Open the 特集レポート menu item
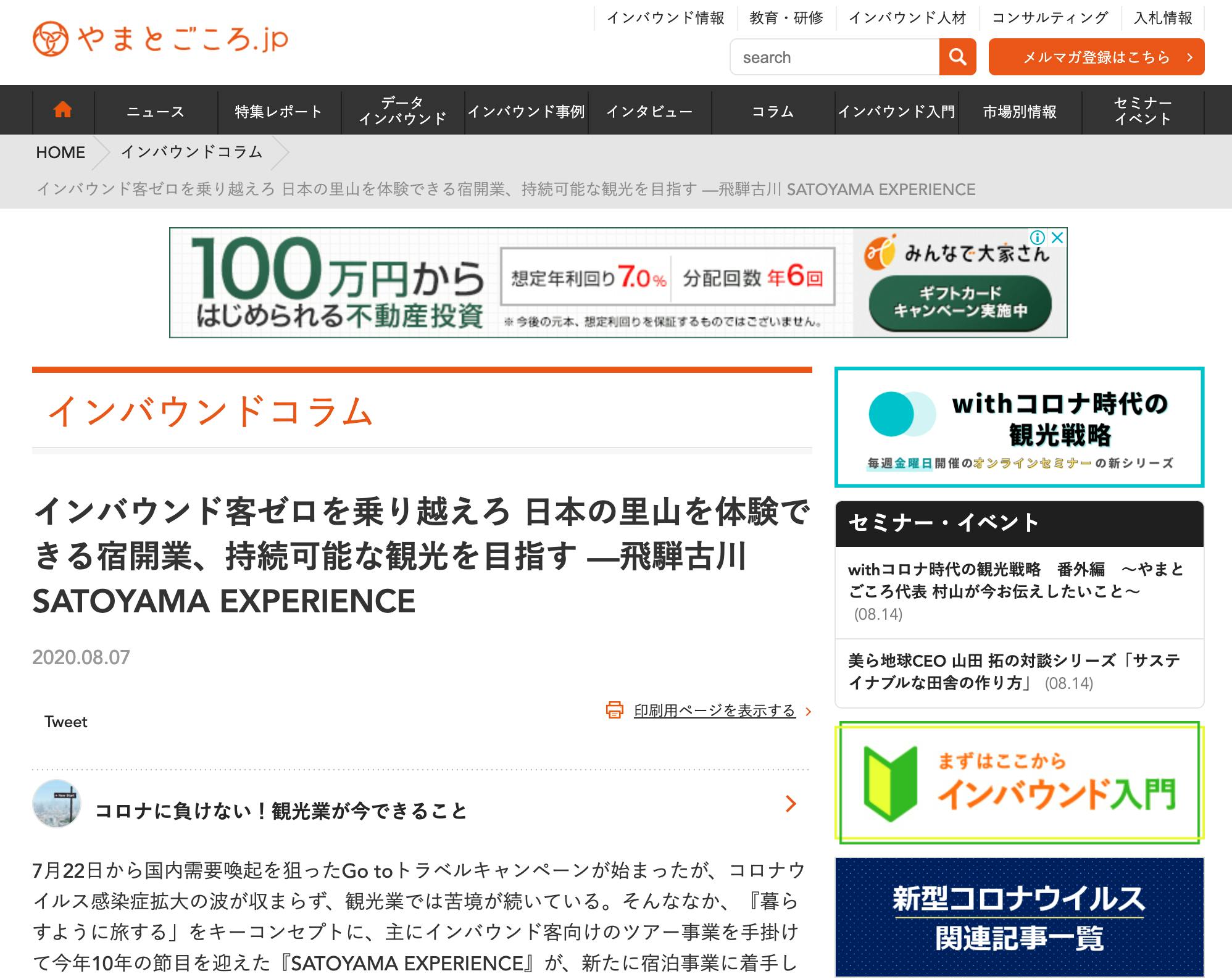 pyautogui.click(x=279, y=111)
